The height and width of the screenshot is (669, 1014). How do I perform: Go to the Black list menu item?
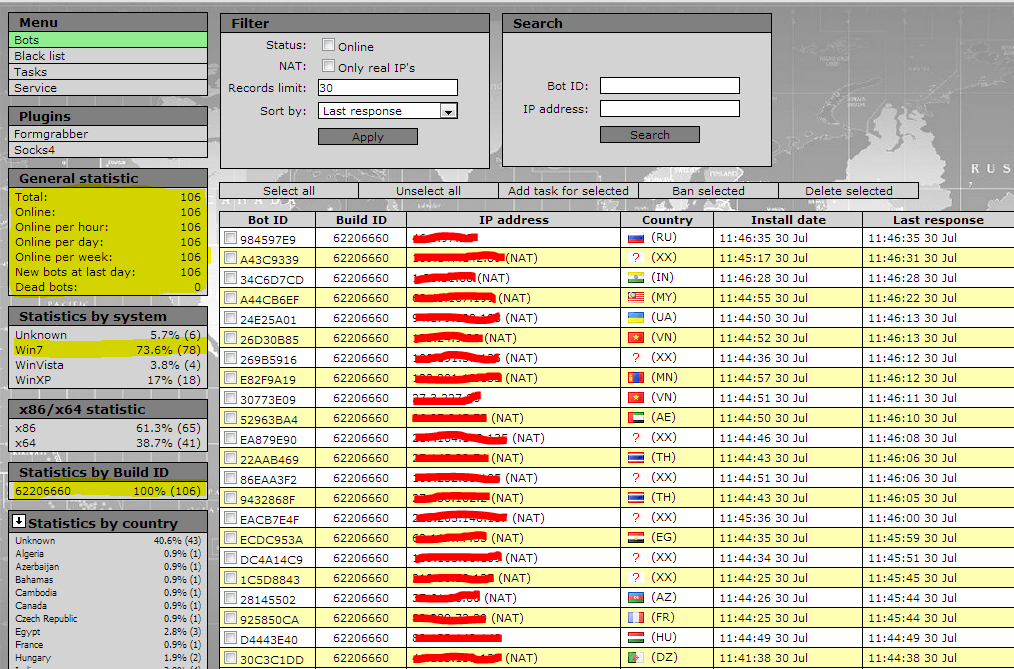click(x=108, y=56)
